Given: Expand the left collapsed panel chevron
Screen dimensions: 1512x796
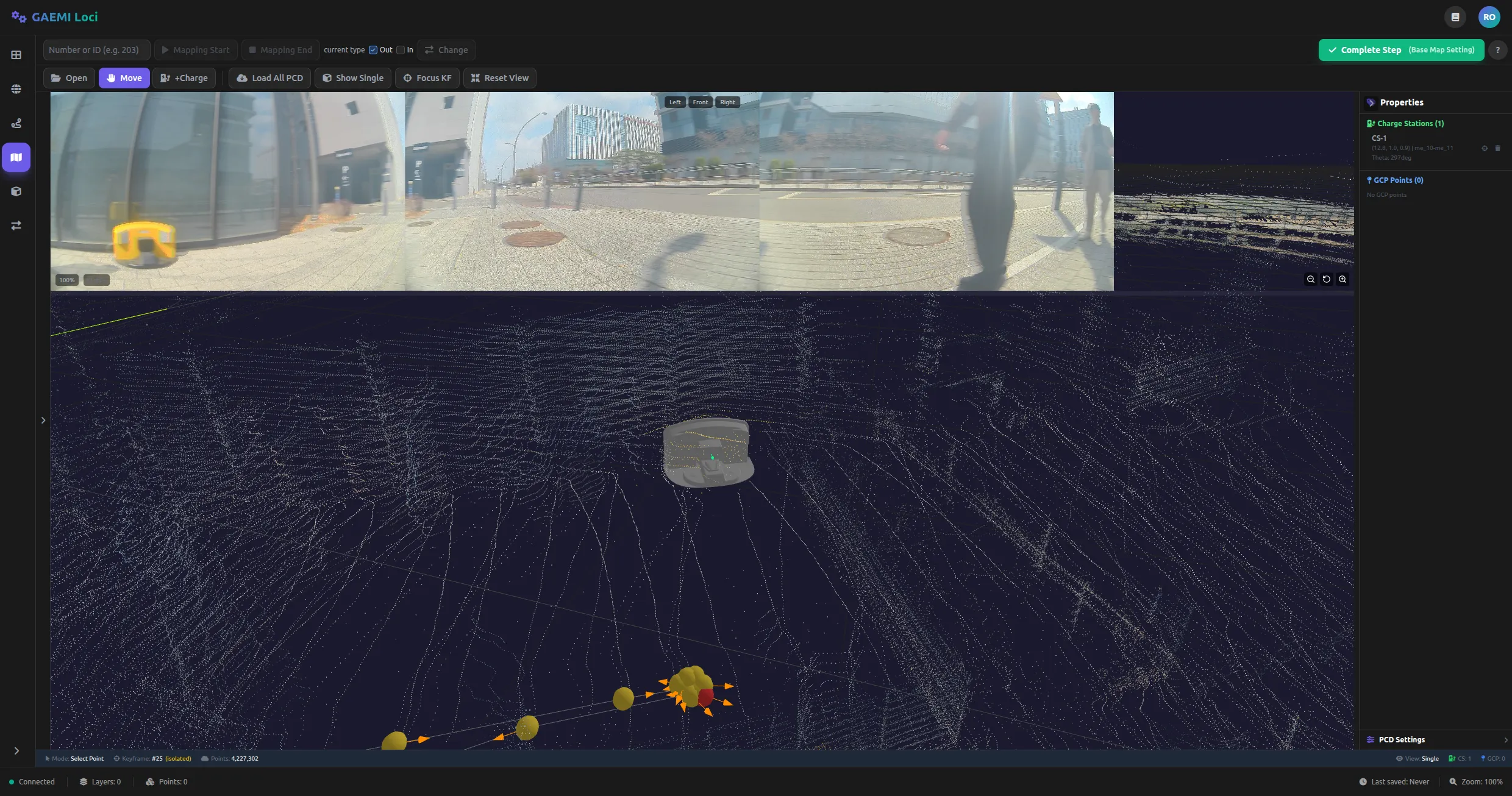Looking at the screenshot, I should tap(43, 421).
